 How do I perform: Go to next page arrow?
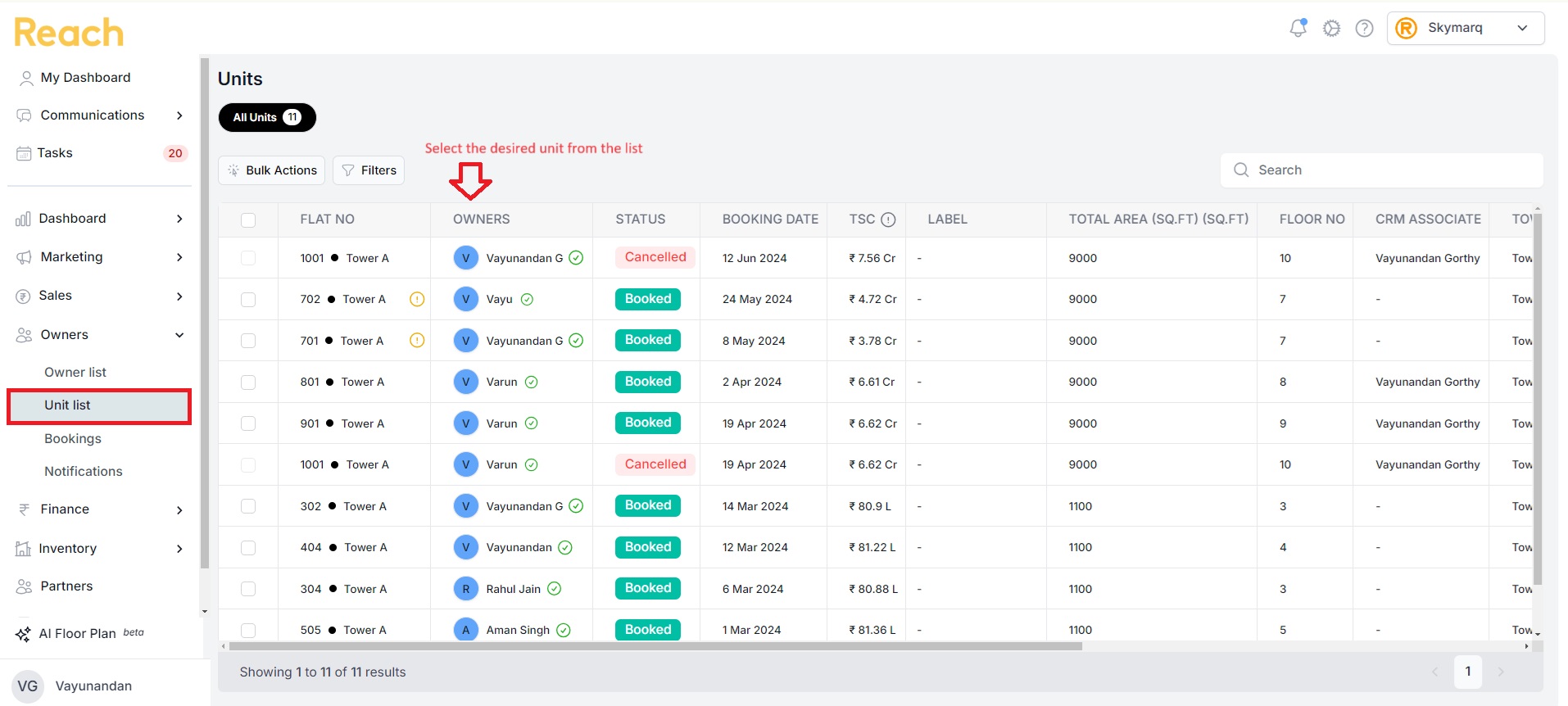tap(1501, 672)
